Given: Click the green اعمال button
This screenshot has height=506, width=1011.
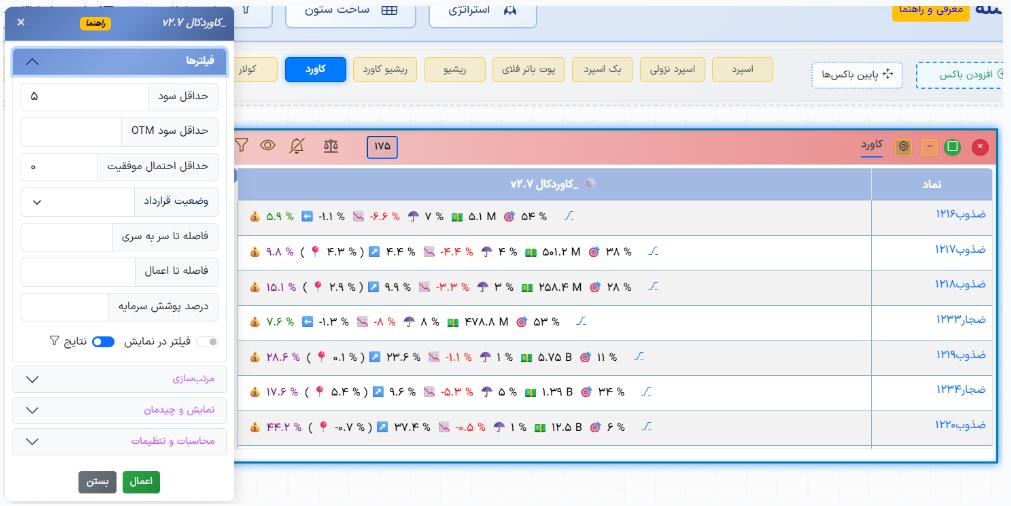Looking at the screenshot, I should 141,482.
